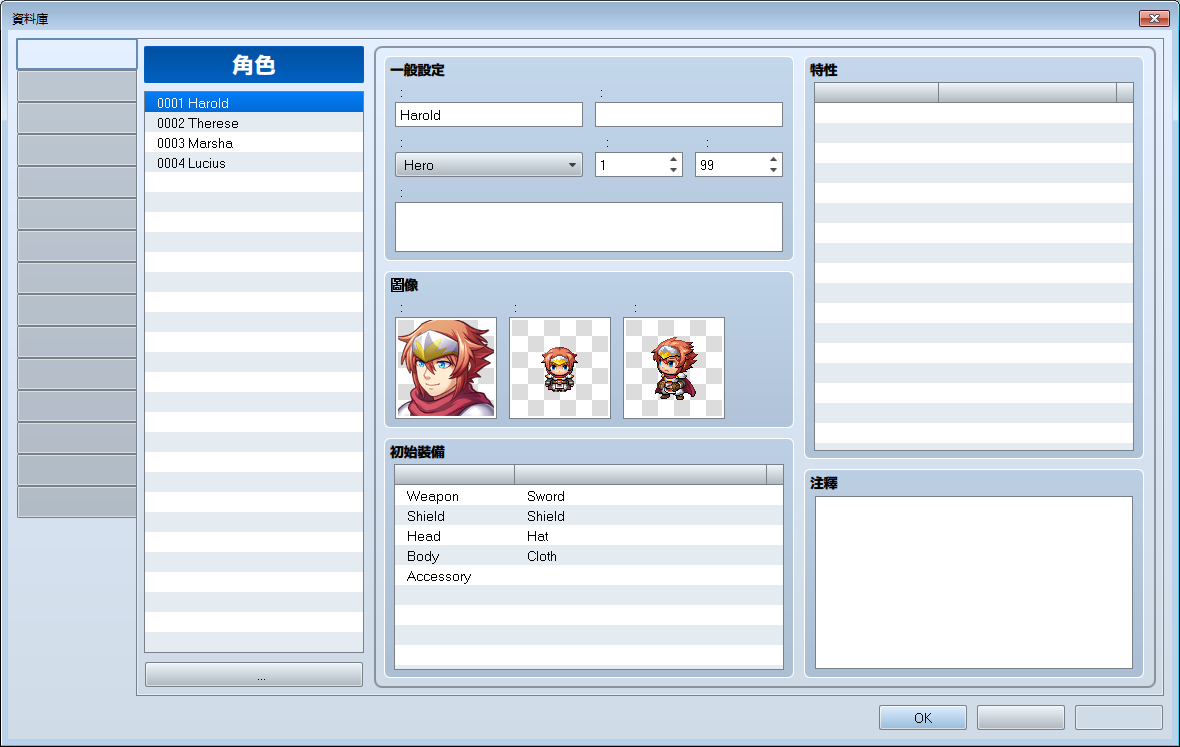The width and height of the screenshot is (1180, 747).
Task: Click the max level field showing 99
Action: pos(731,165)
